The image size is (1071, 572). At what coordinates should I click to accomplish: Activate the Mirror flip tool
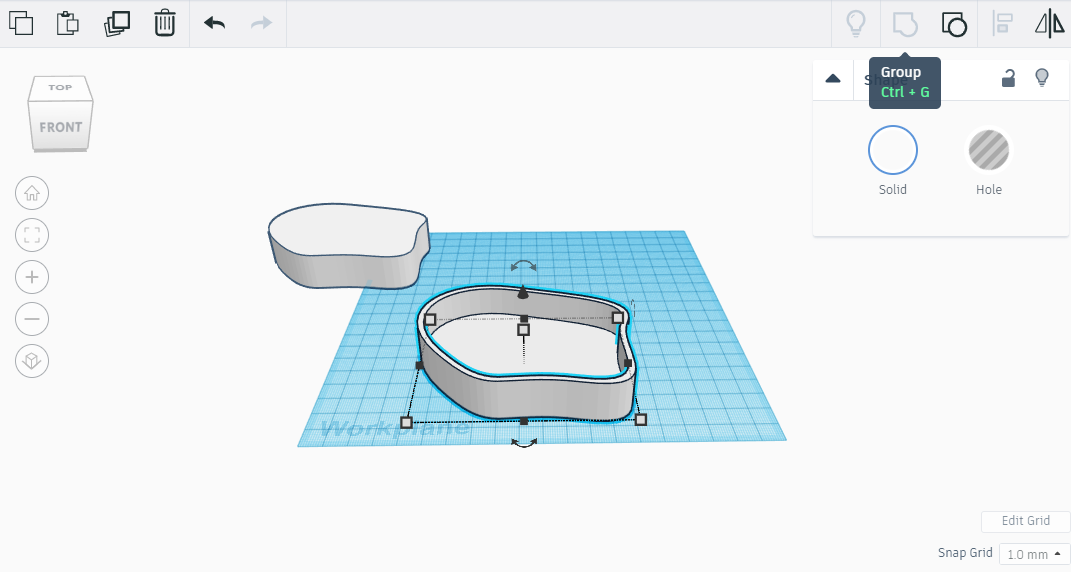coord(1049,23)
